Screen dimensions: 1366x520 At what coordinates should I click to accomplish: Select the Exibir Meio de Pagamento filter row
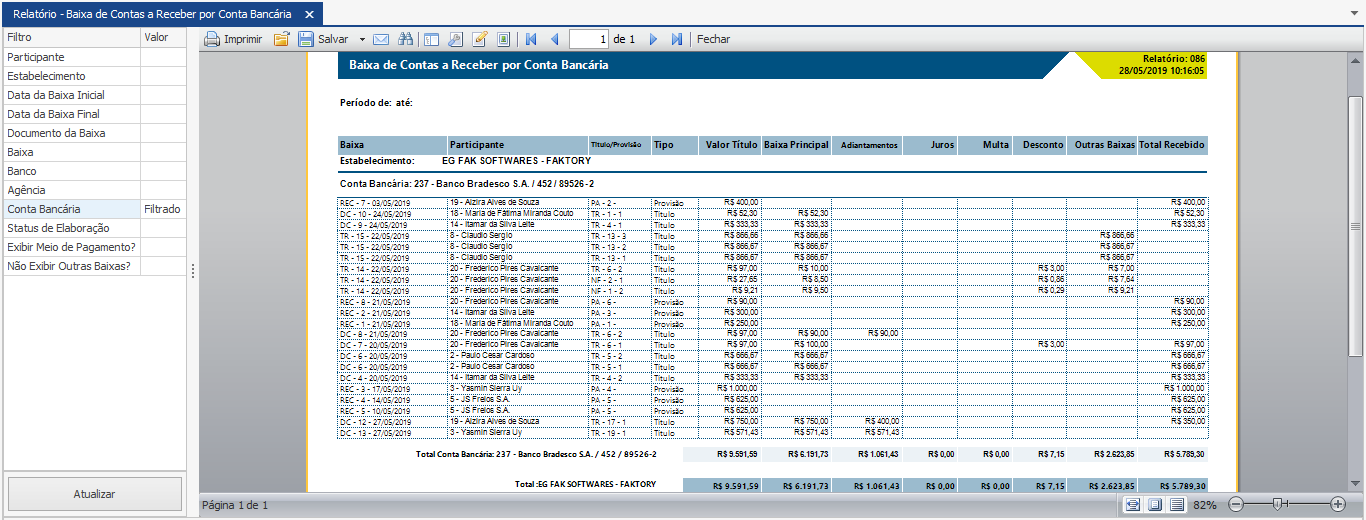[72, 247]
